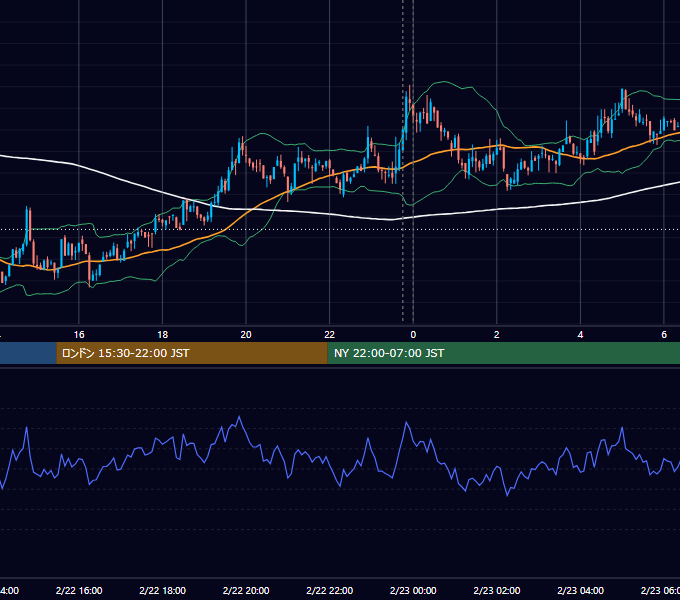Click the blue session bar before ロンドン
This screenshot has width=680, height=600.
click(28, 353)
